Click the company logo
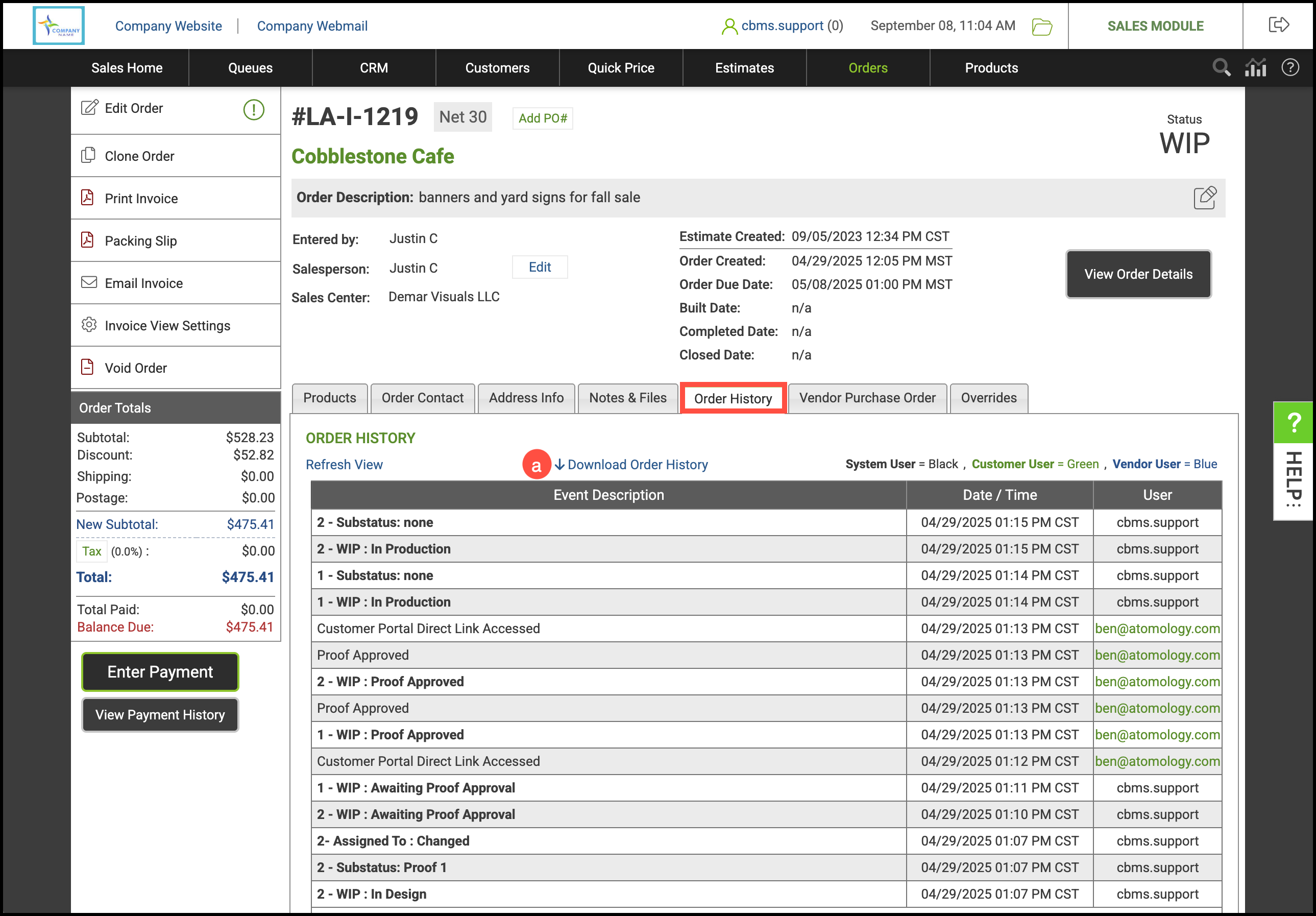This screenshot has height=916, width=1316. [x=59, y=26]
